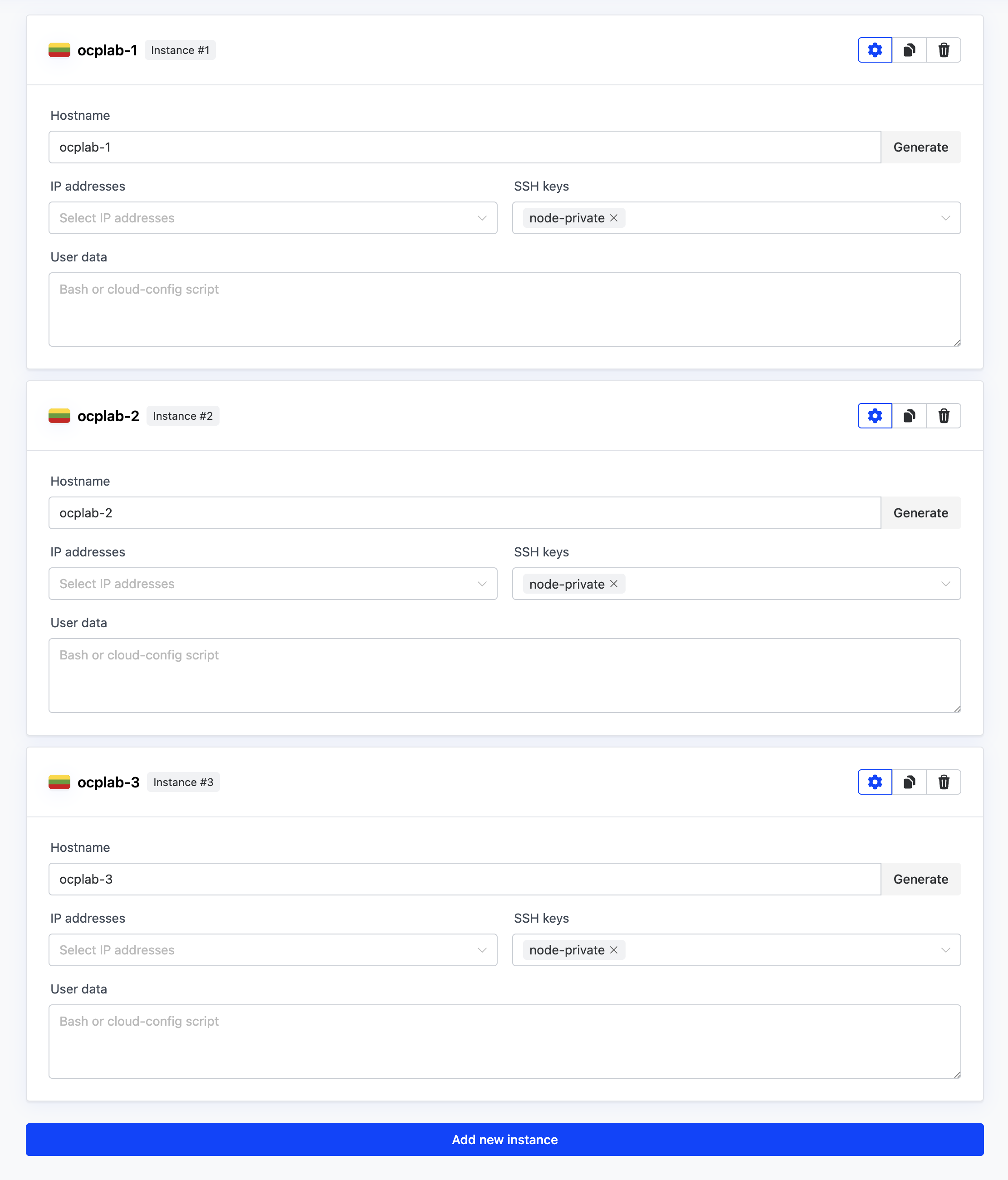Expand the SSH keys dropdown for ocplab-1
The image size is (1008, 1180).
[x=946, y=217]
